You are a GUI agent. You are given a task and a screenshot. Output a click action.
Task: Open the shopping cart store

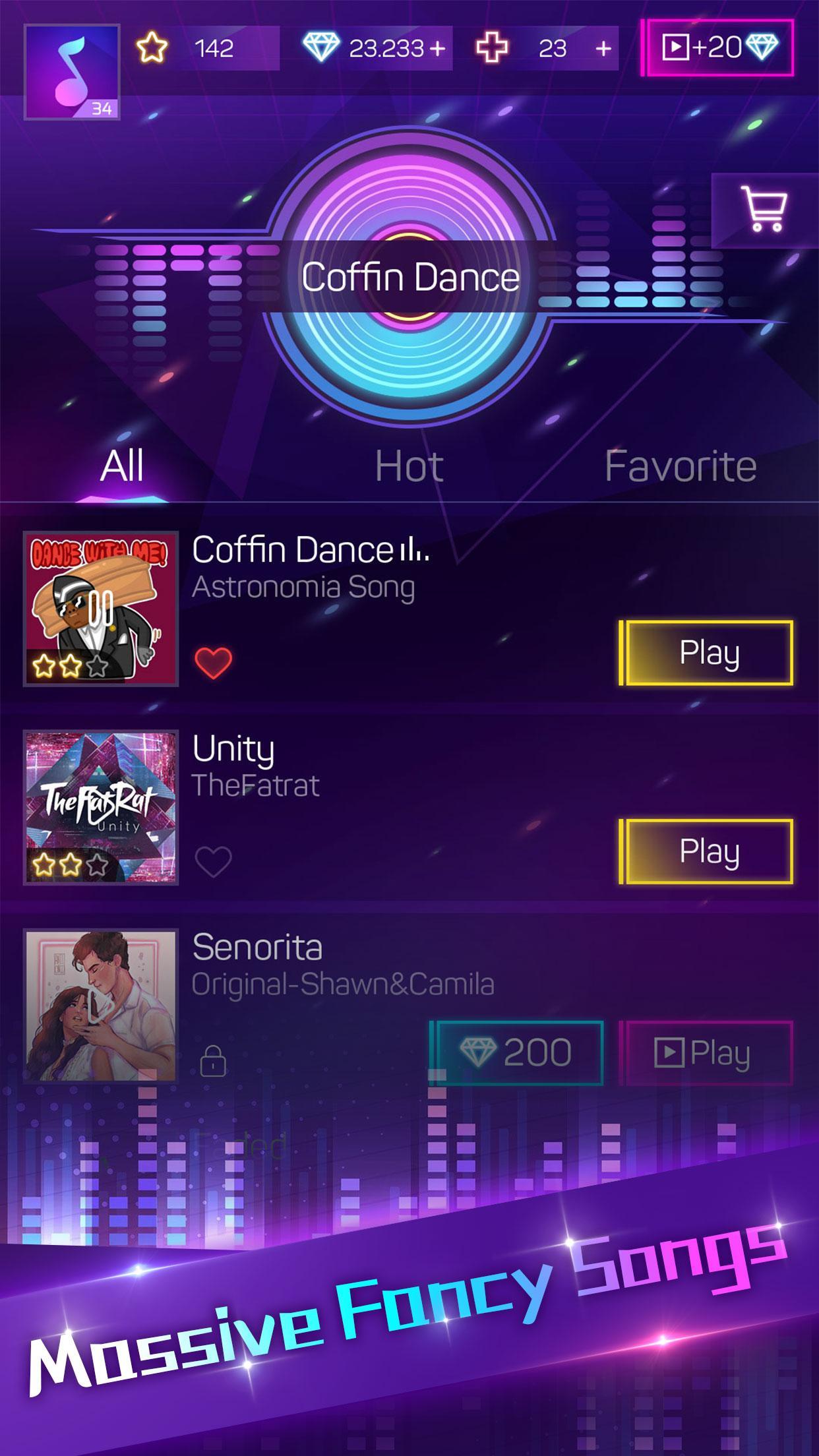click(x=765, y=210)
